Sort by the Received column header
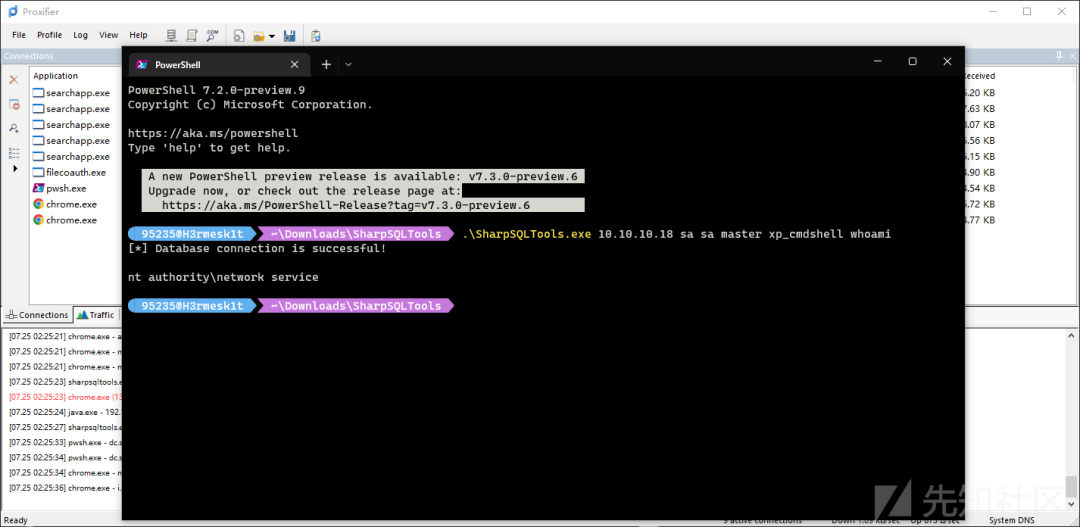The height and width of the screenshot is (527, 1080). pyautogui.click(x=981, y=76)
